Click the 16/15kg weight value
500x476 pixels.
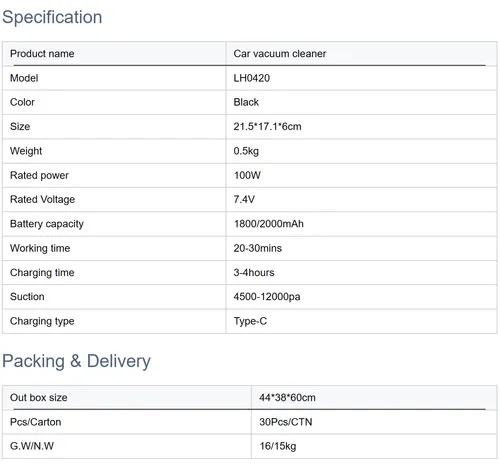click(x=278, y=446)
